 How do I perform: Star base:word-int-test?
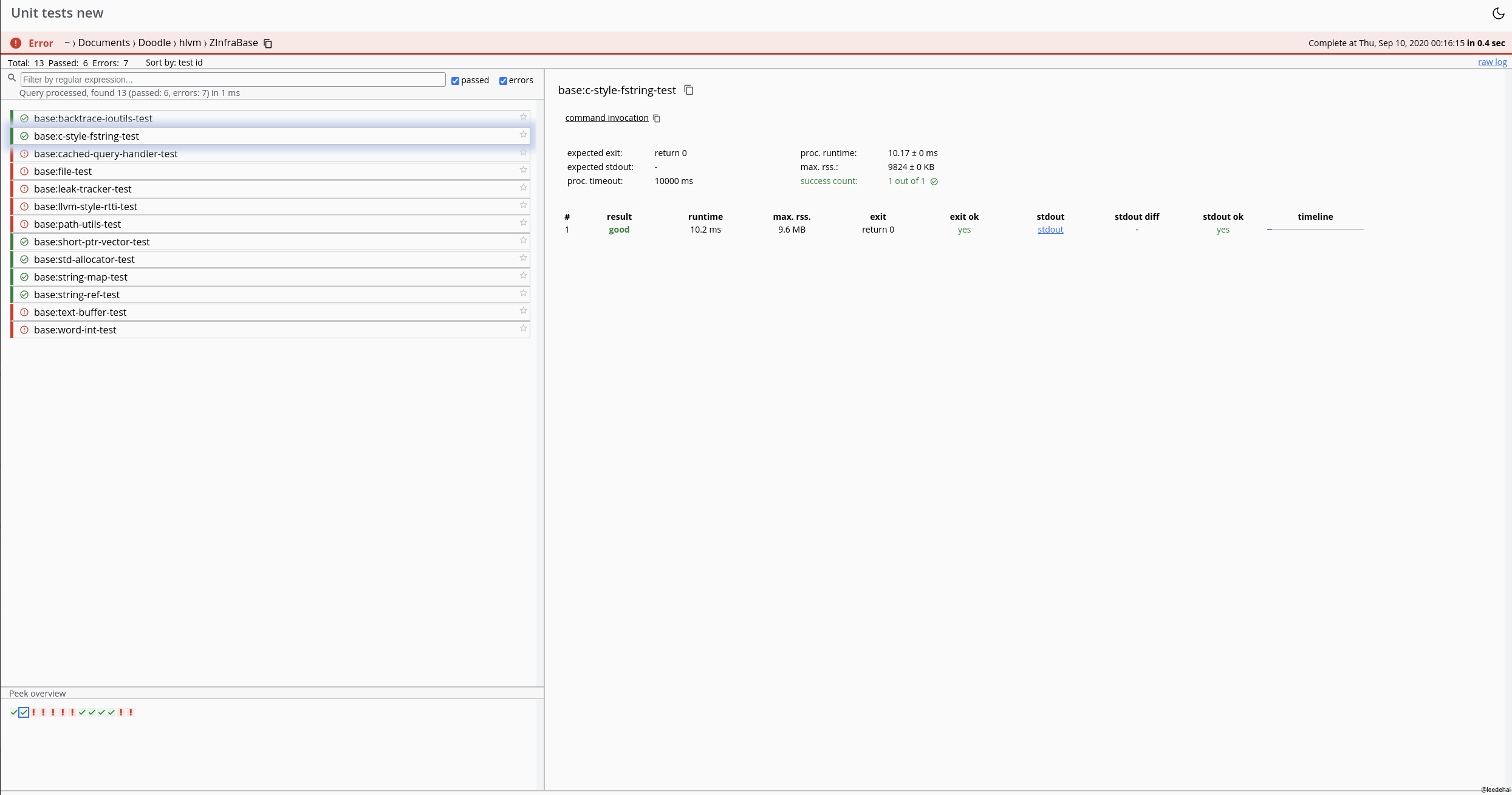[523, 328]
